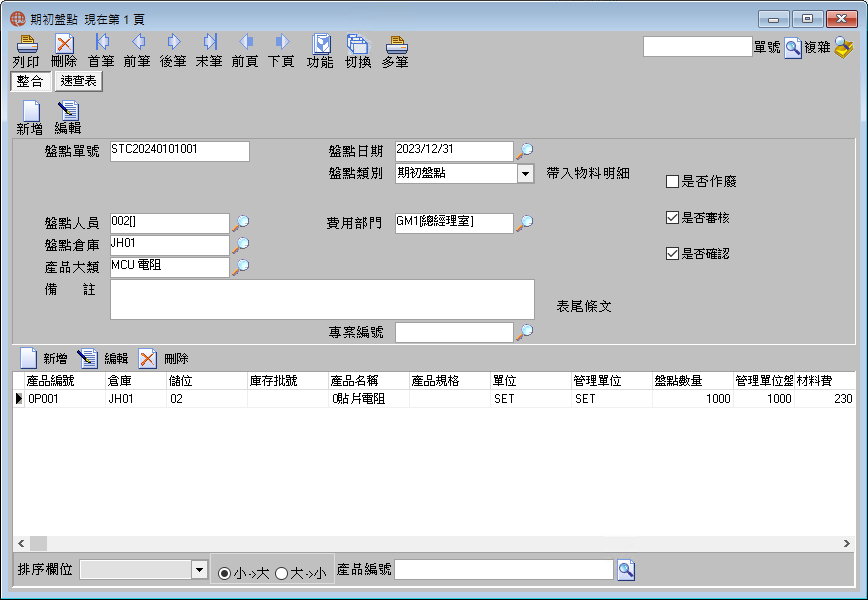Click the scrollbar left arrow

pyautogui.click(x=21, y=544)
